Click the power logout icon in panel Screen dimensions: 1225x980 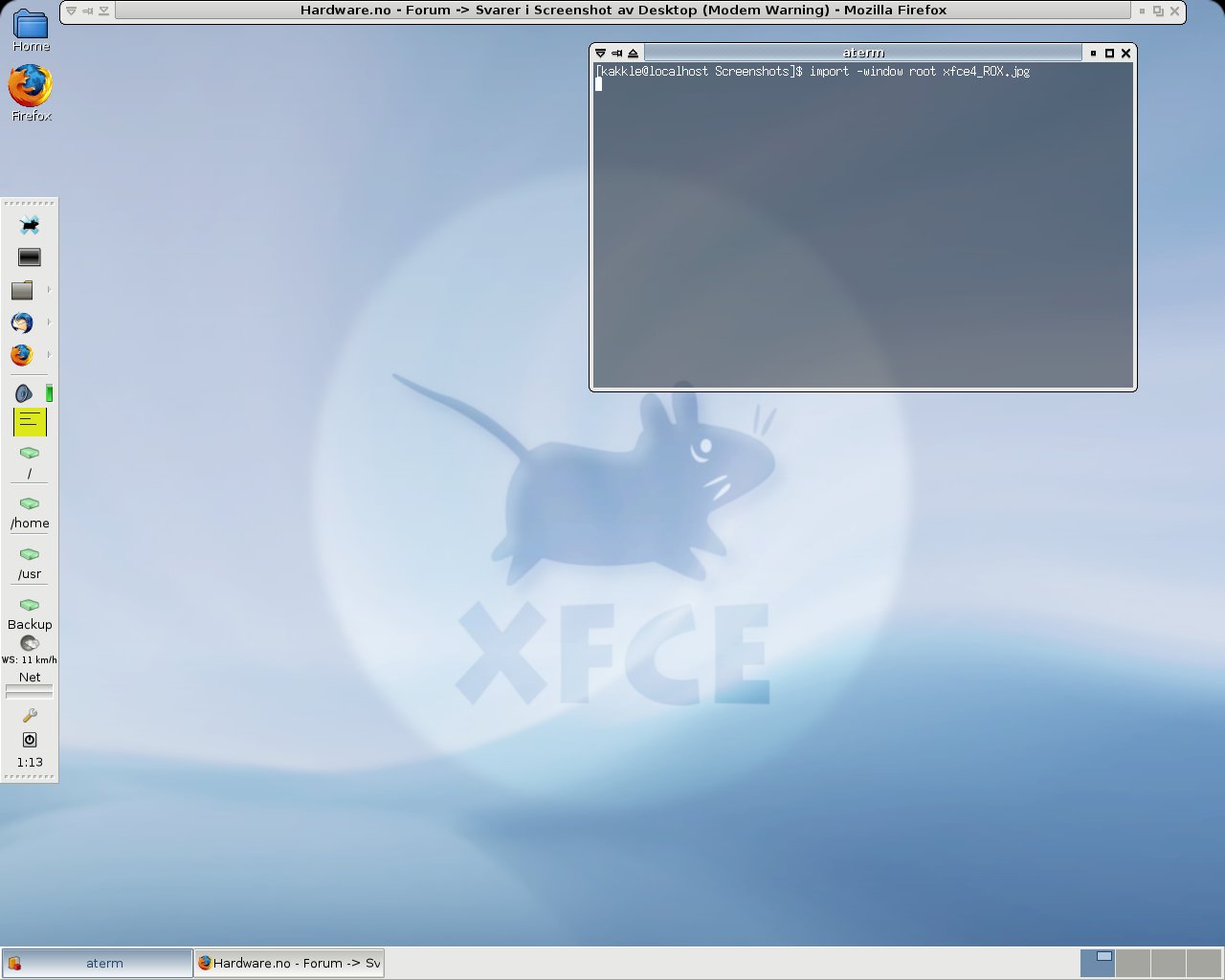(30, 740)
